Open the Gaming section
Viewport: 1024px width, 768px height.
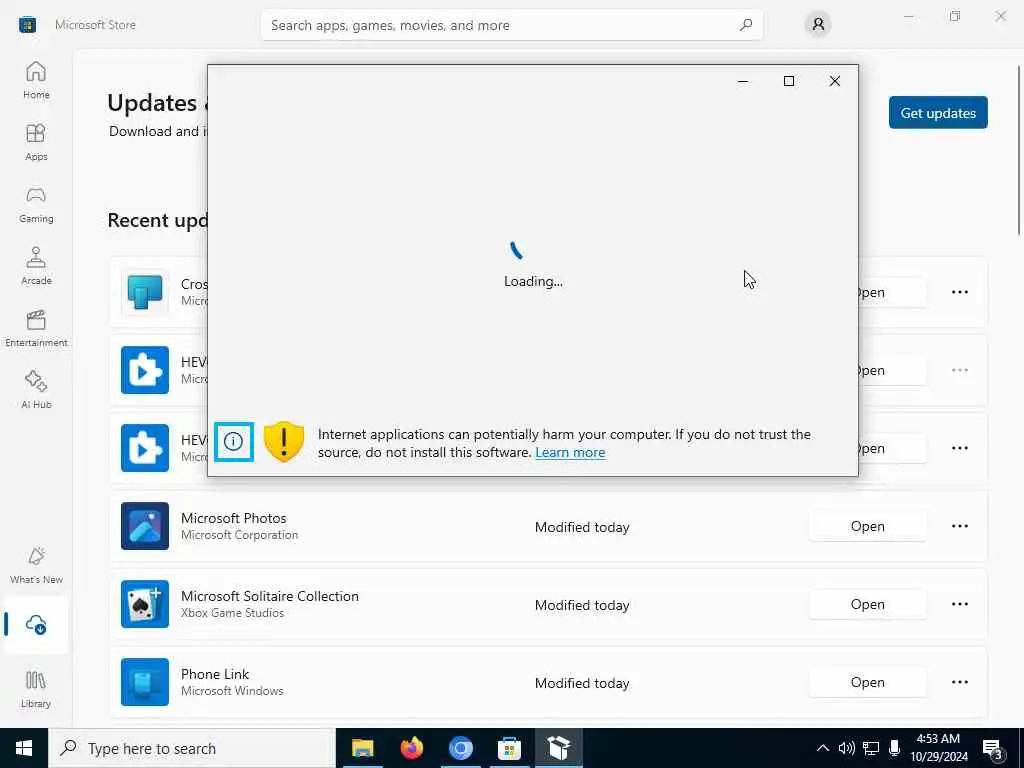[36, 204]
